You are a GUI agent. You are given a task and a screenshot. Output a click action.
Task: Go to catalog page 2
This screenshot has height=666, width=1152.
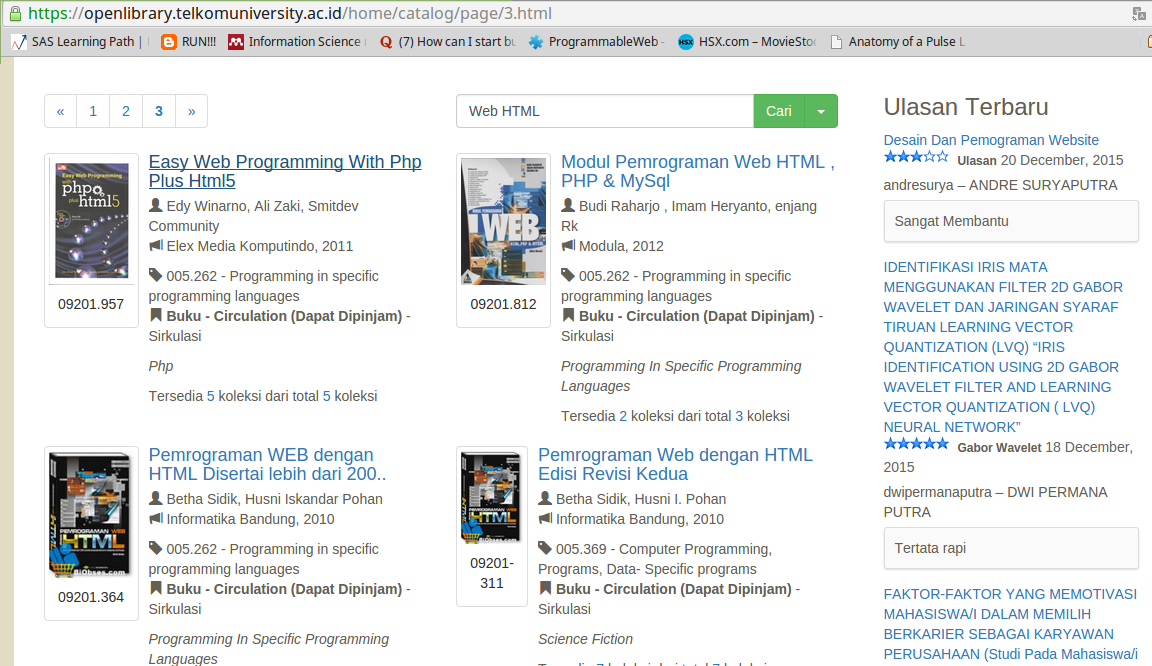click(x=126, y=111)
